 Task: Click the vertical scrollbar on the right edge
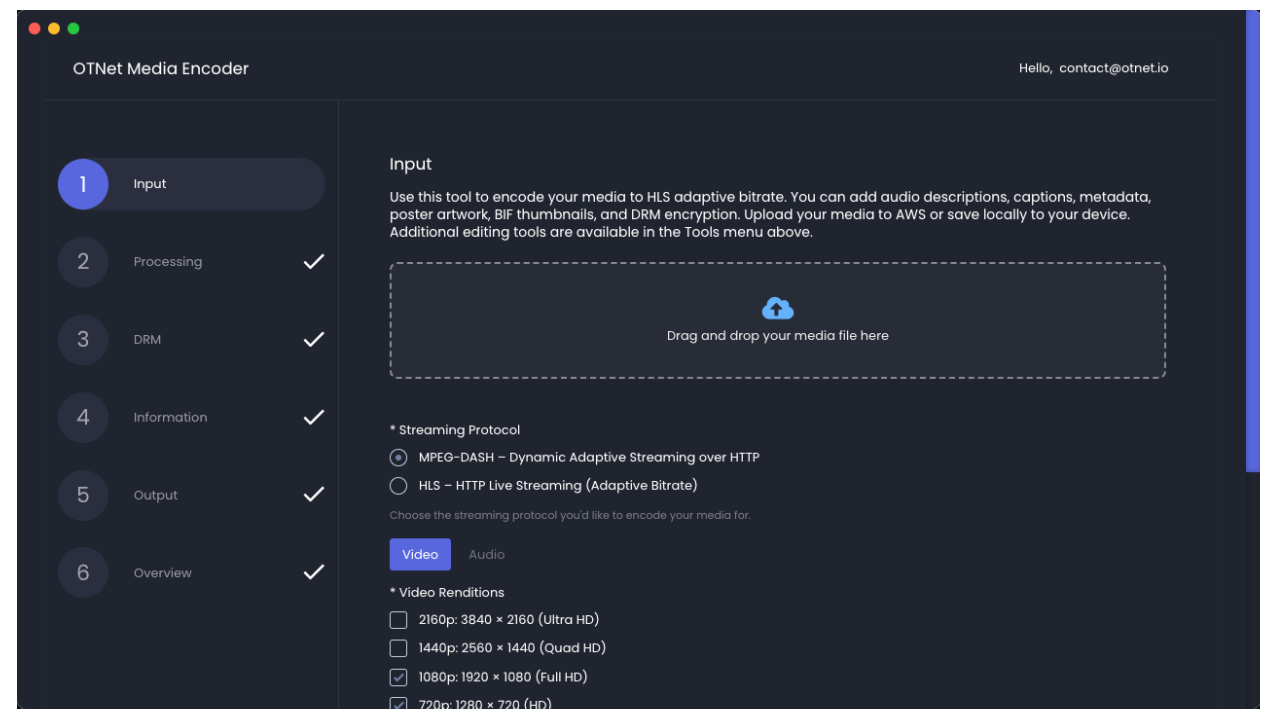pos(1252,240)
